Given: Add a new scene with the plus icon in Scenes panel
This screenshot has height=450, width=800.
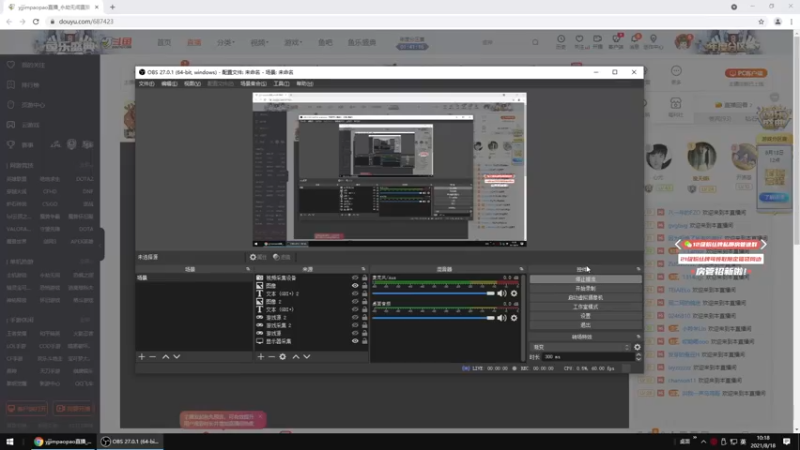Looking at the screenshot, I should click(x=142, y=357).
